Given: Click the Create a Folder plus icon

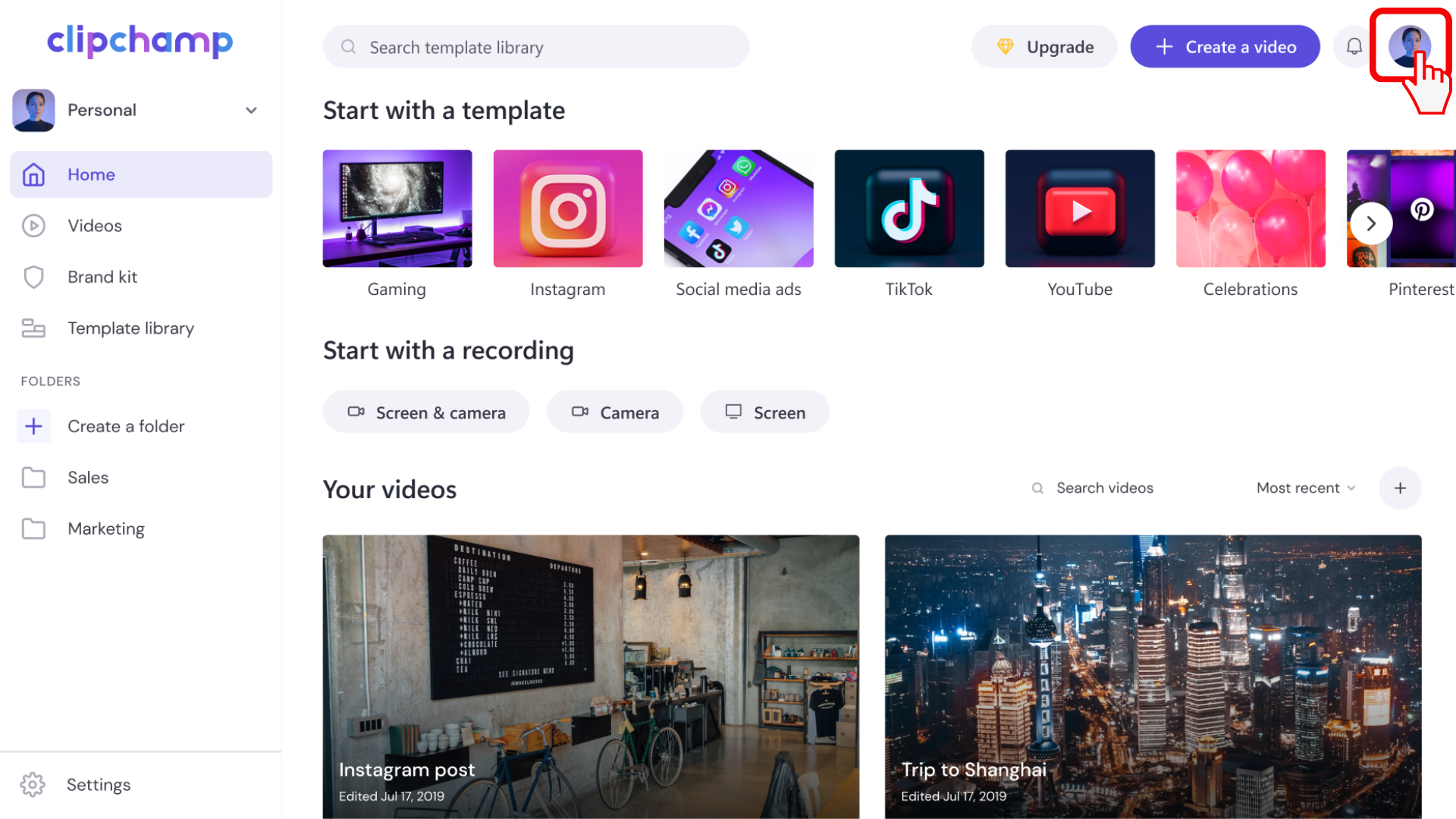Looking at the screenshot, I should [33, 425].
